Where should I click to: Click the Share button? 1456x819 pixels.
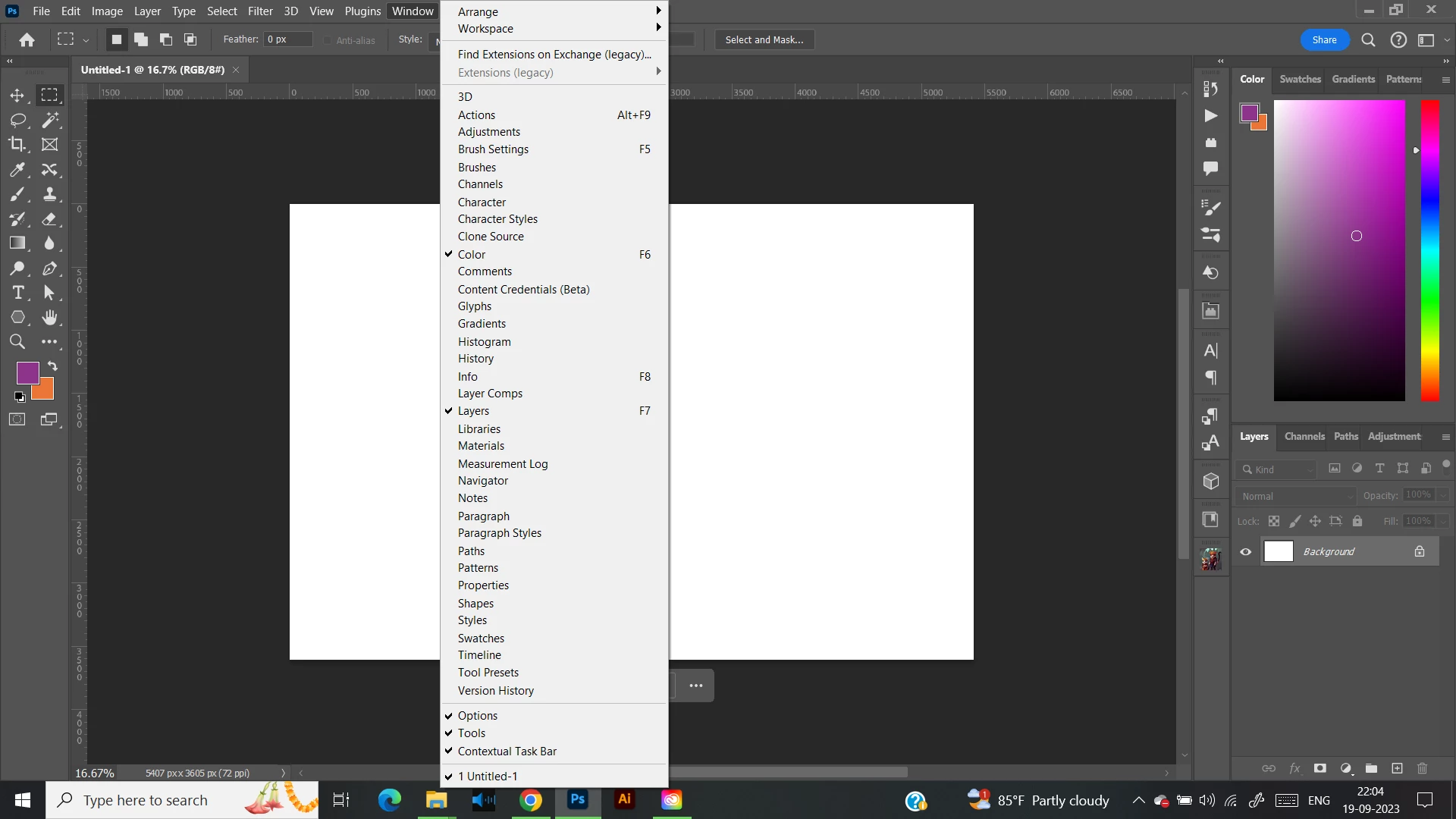point(1324,40)
